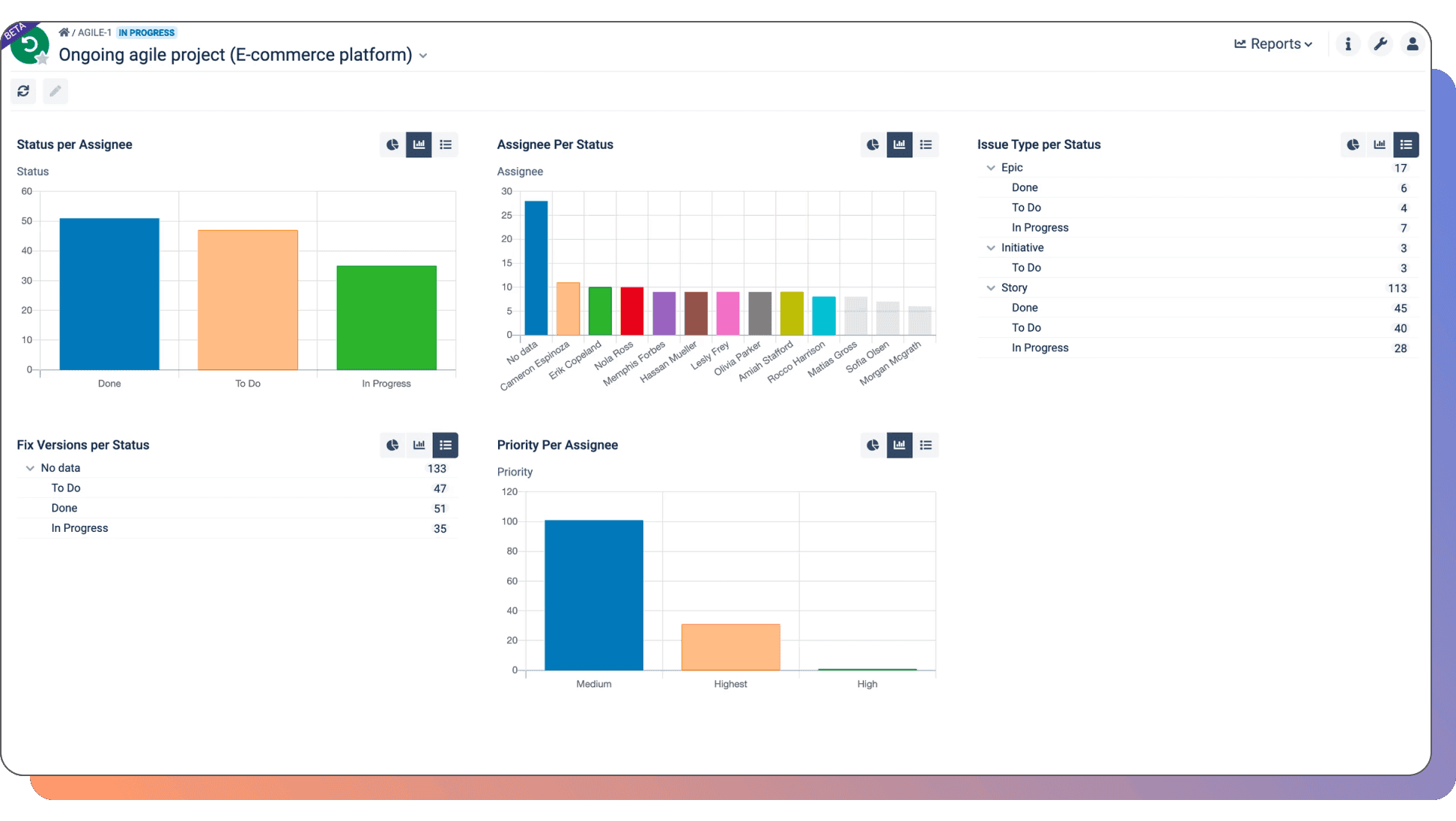
Task: Open the wrench settings icon
Action: click(x=1380, y=44)
